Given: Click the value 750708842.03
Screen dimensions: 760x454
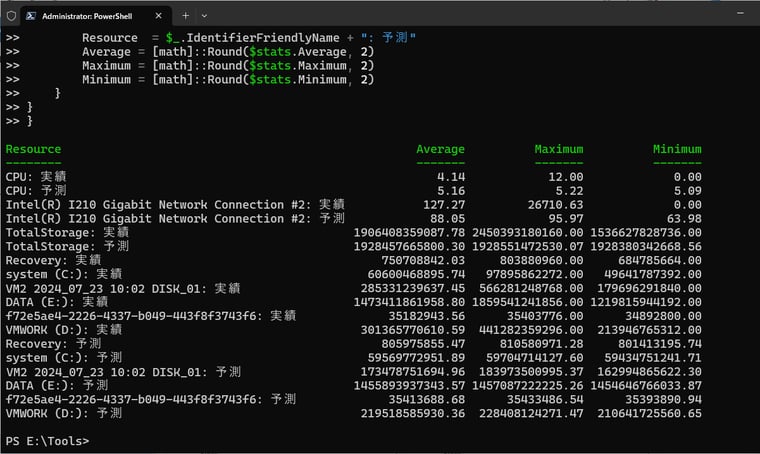Looking at the screenshot, I should click(423, 261).
